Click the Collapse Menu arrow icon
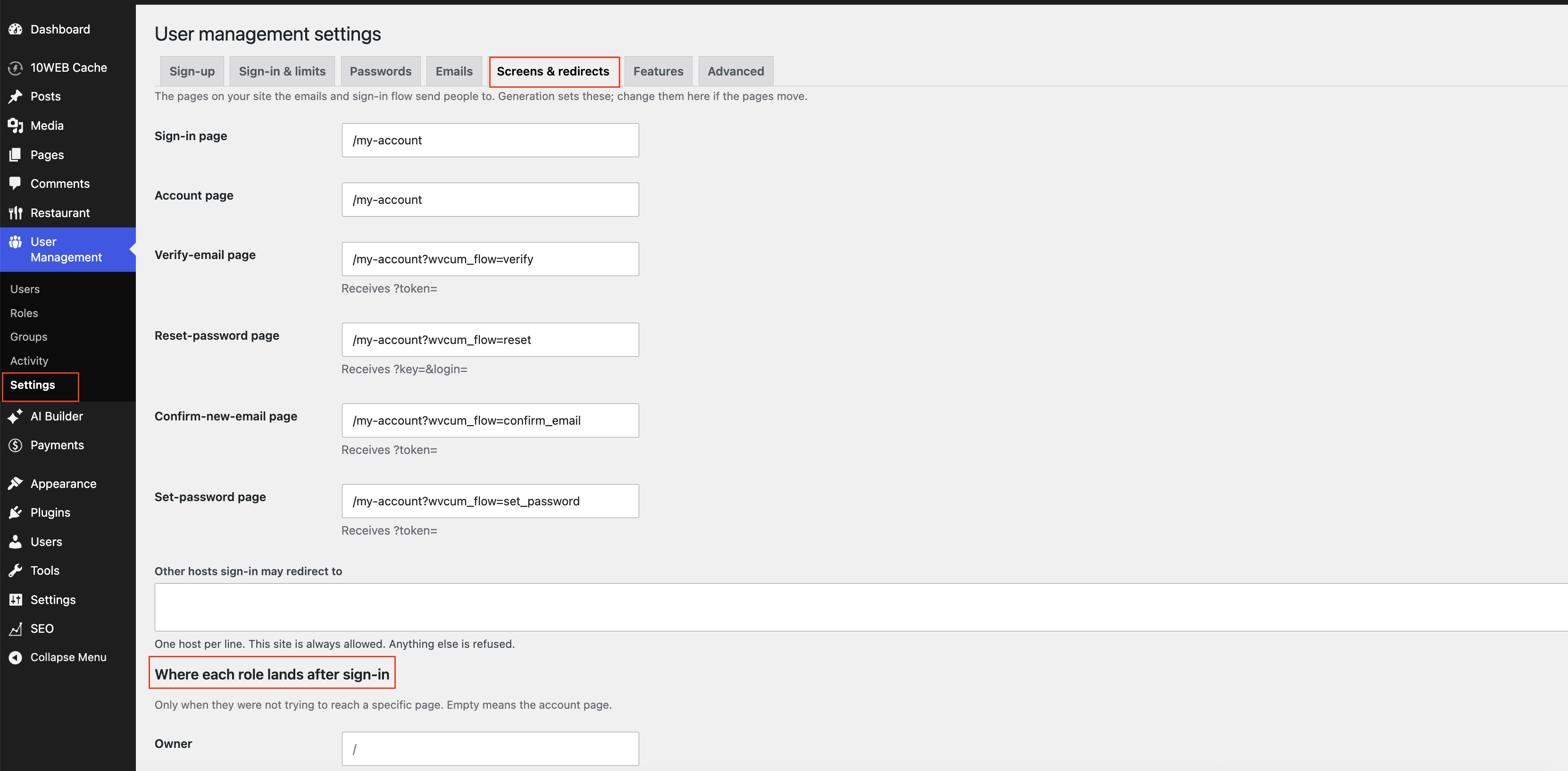The height and width of the screenshot is (771, 1568). point(15,657)
